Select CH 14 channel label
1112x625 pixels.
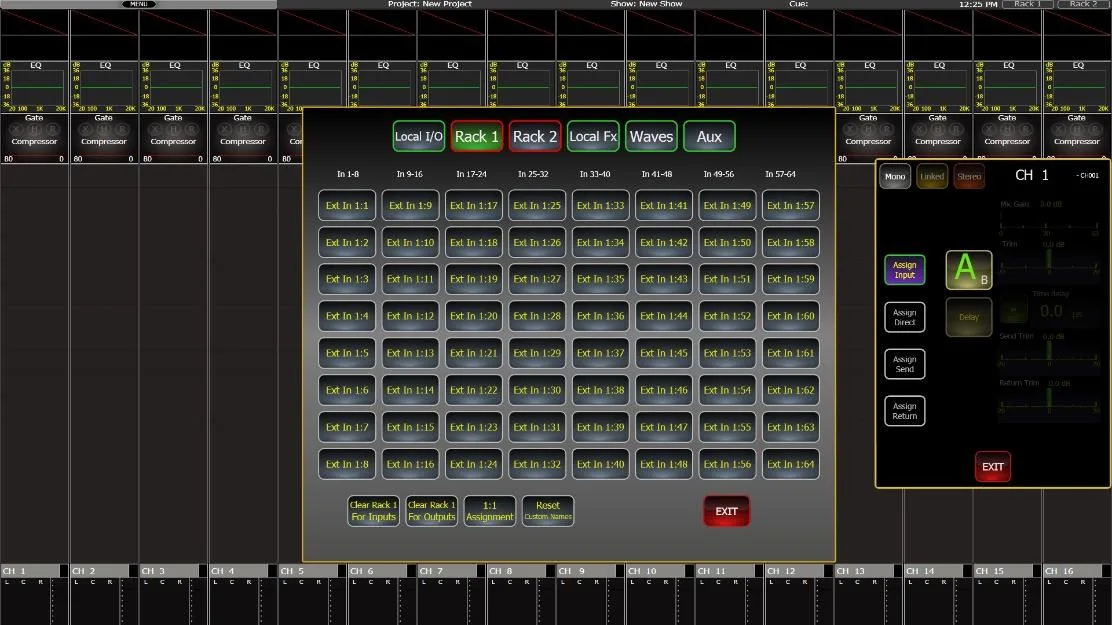933,570
